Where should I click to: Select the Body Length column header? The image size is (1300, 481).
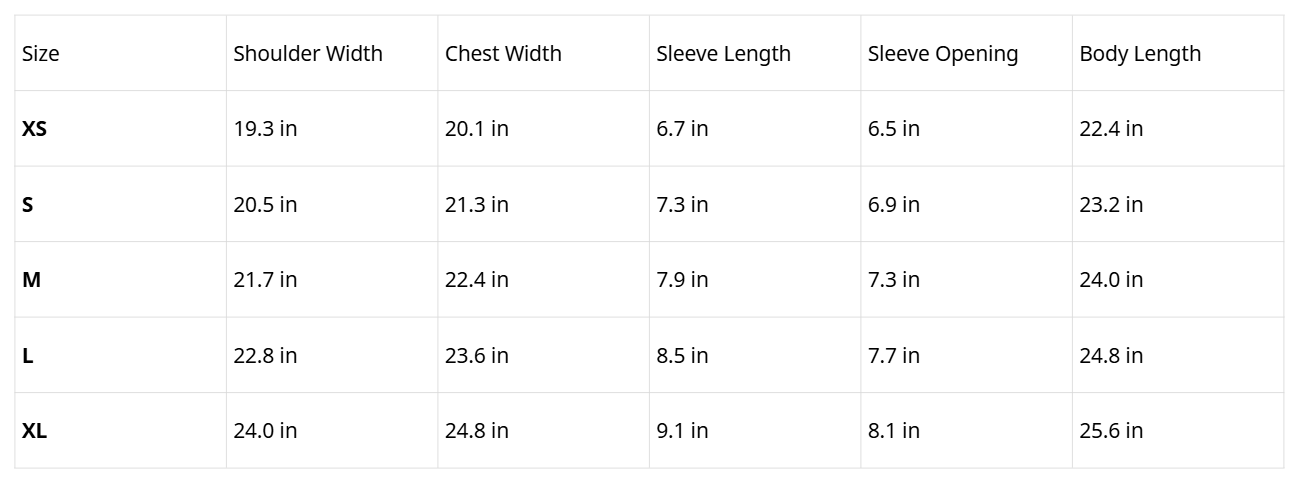click(x=1140, y=54)
